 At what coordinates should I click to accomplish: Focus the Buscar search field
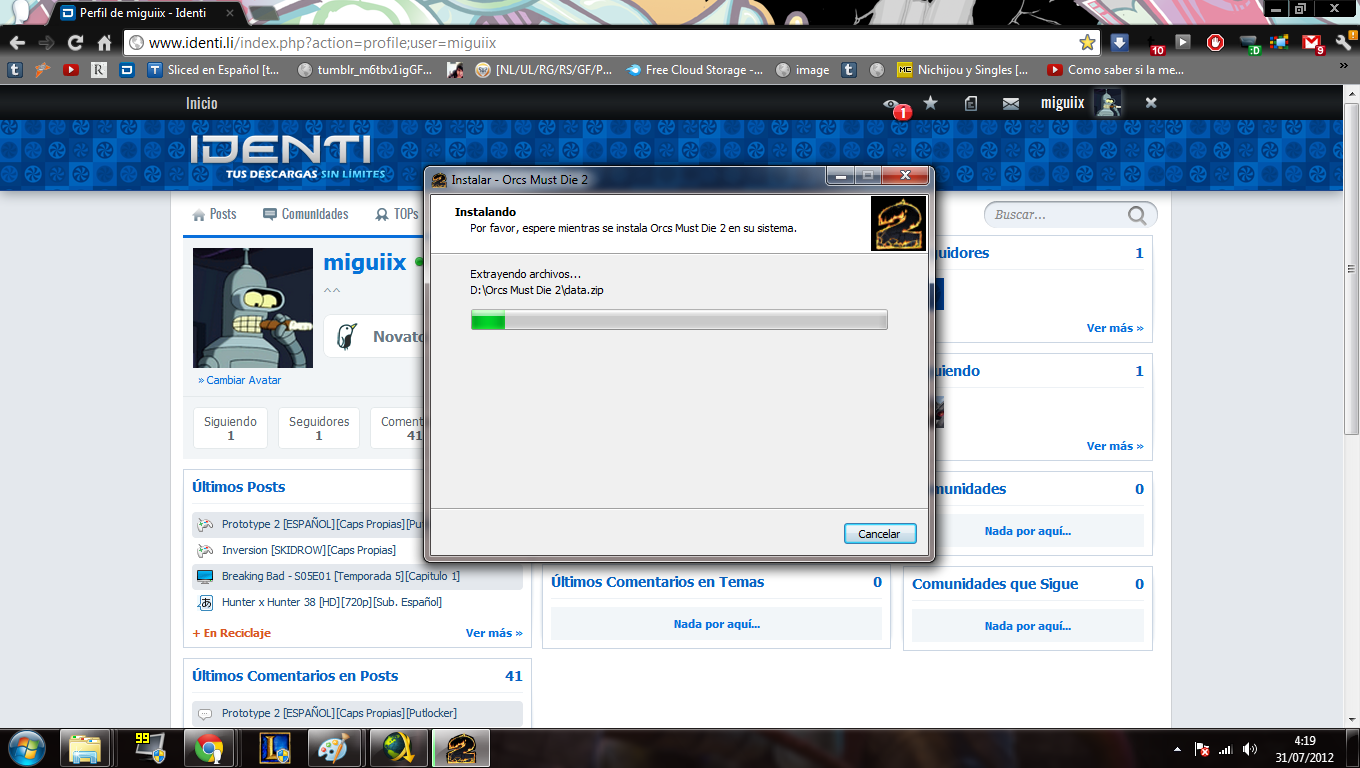tap(1058, 215)
